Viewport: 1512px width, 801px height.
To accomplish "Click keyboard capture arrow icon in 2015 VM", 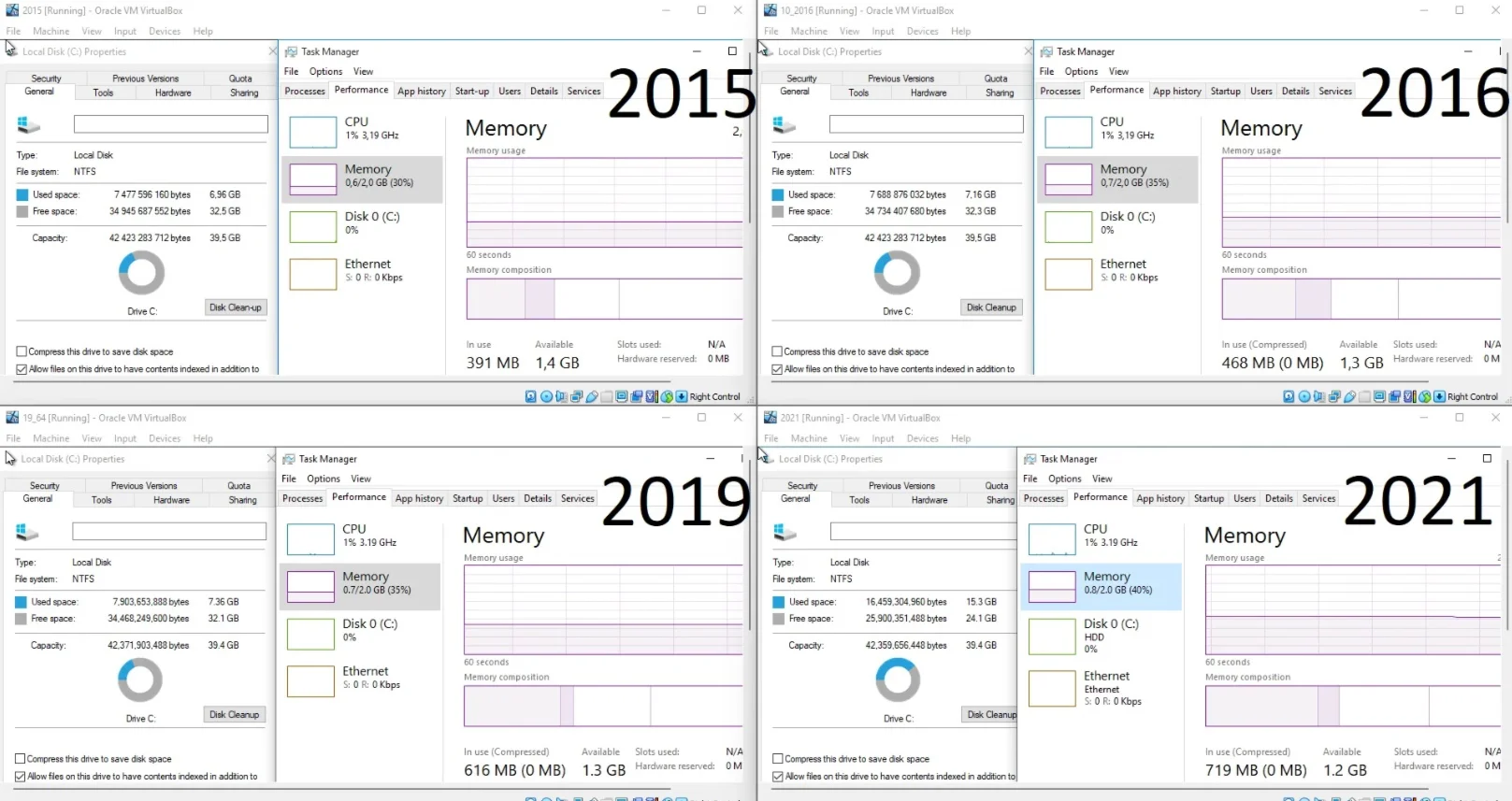I will tap(681, 396).
